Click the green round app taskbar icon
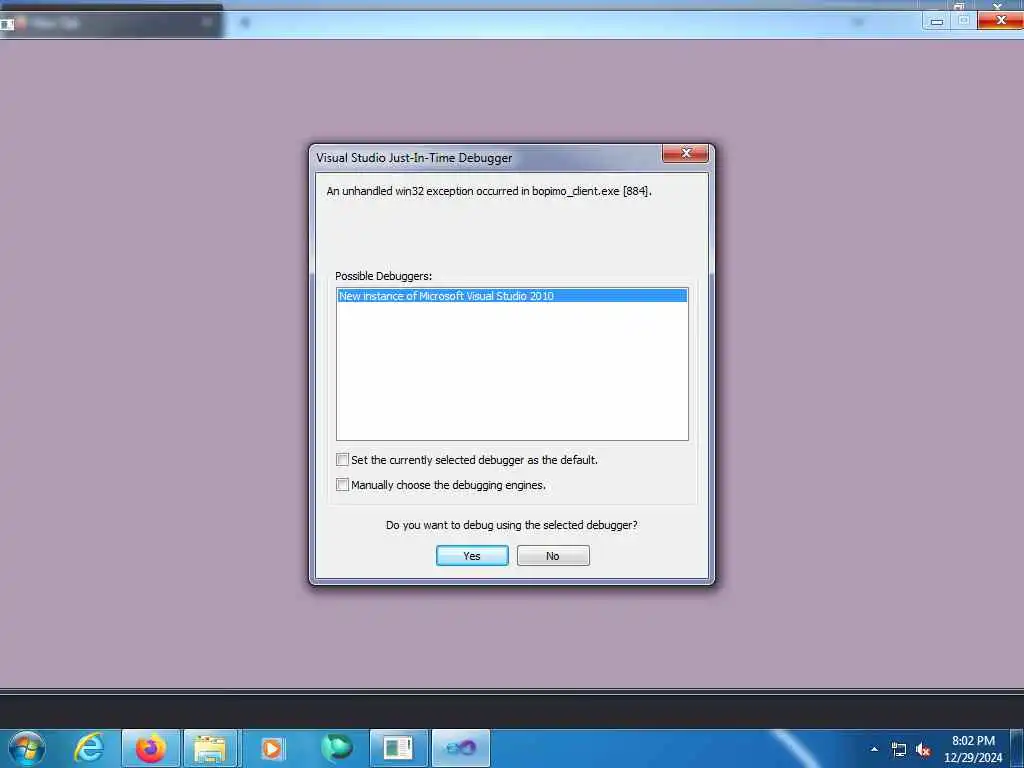1024x768 pixels. (336, 748)
